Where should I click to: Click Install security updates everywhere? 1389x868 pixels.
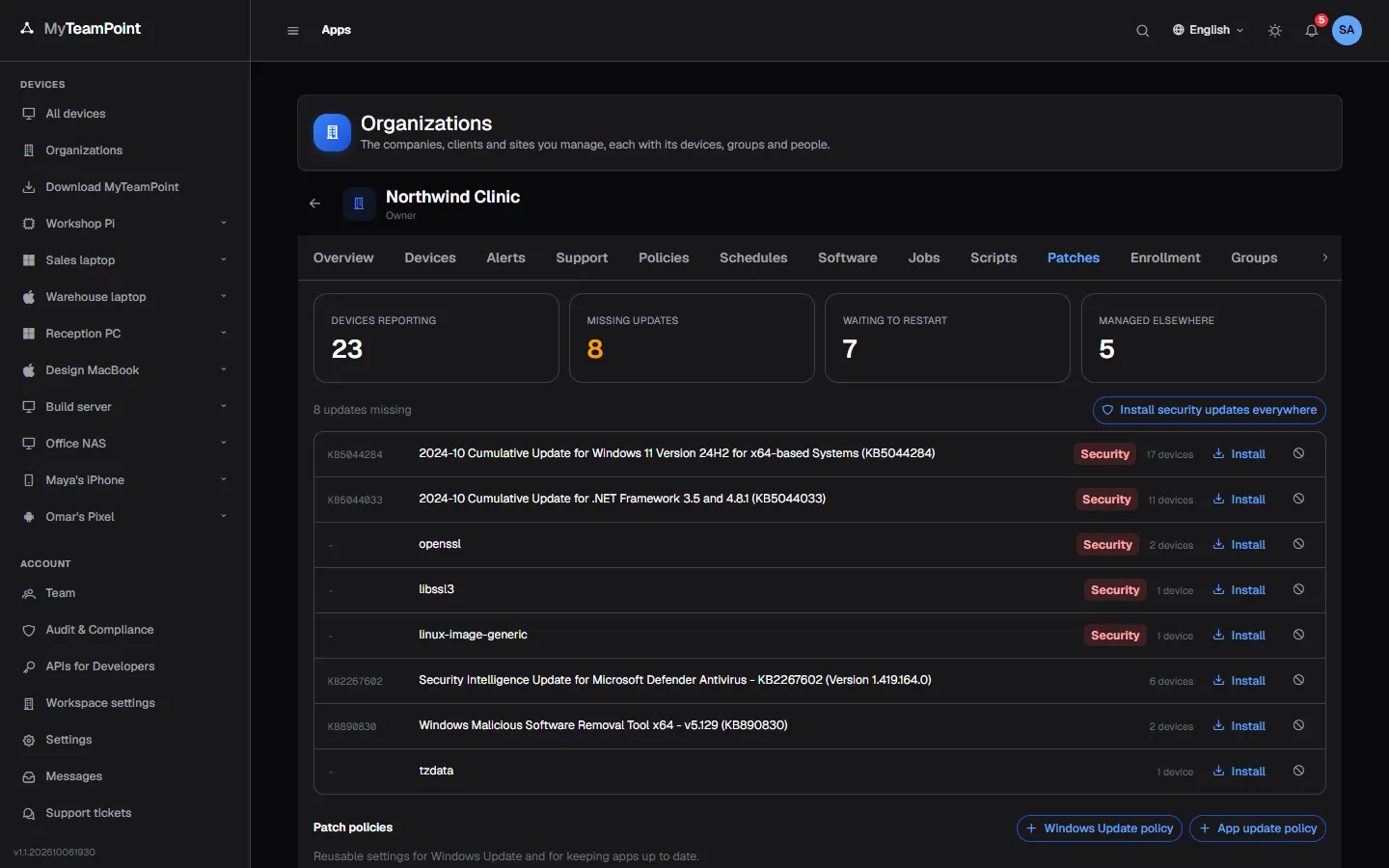coord(1209,410)
